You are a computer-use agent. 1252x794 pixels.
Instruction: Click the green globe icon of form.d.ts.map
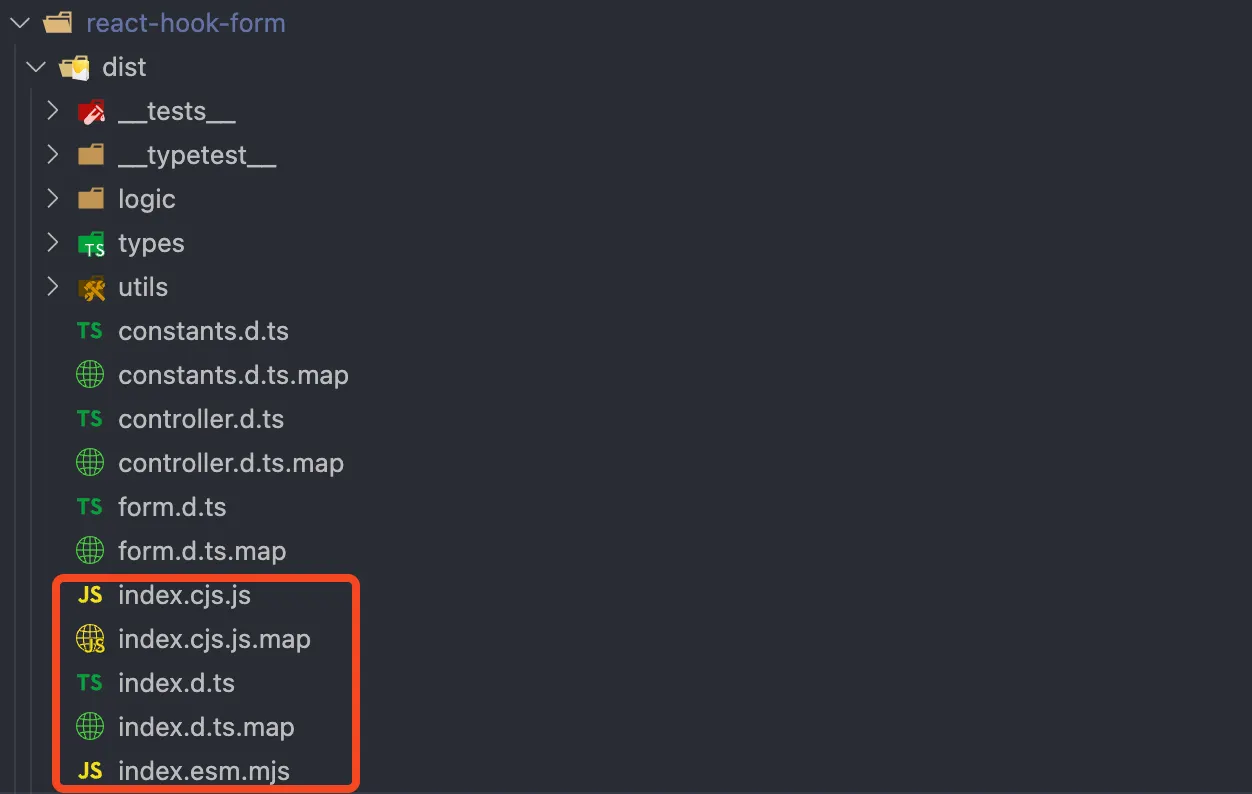click(90, 551)
